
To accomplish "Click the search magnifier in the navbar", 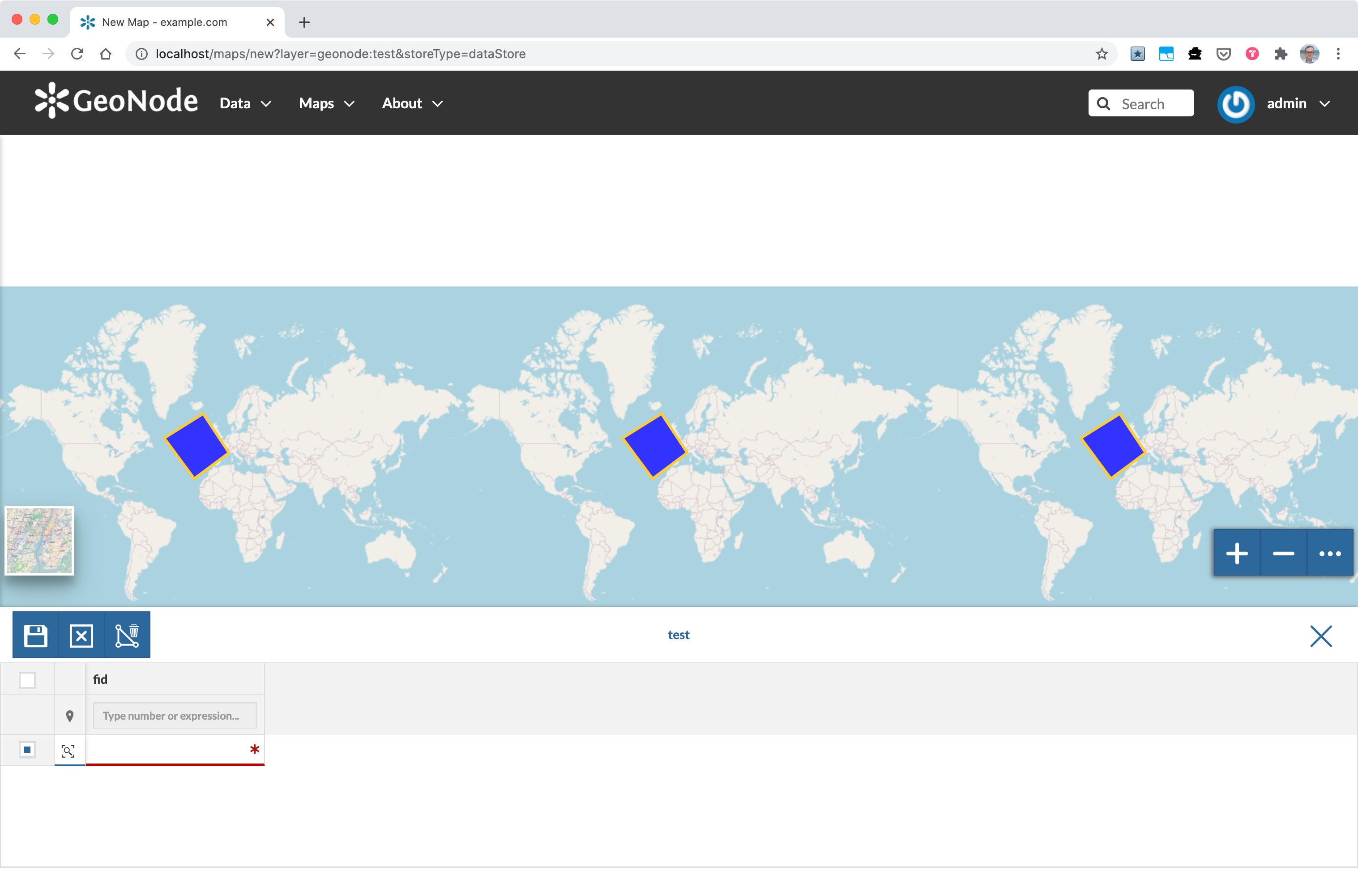I will [x=1104, y=103].
